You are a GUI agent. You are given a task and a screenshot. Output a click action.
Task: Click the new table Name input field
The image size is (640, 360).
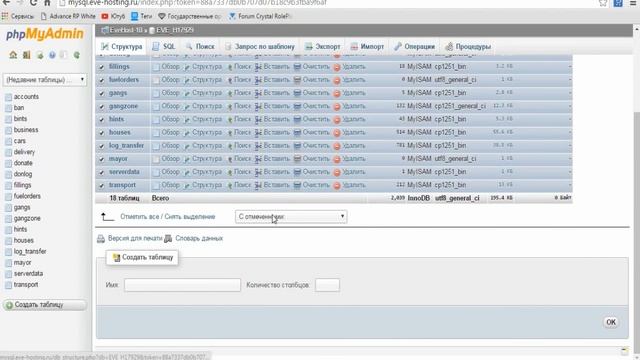click(x=182, y=285)
